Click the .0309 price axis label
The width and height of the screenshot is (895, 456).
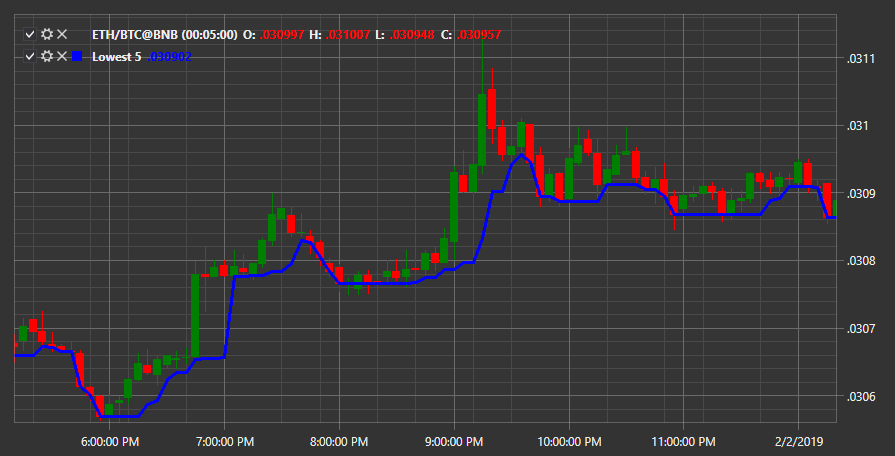coord(858,193)
